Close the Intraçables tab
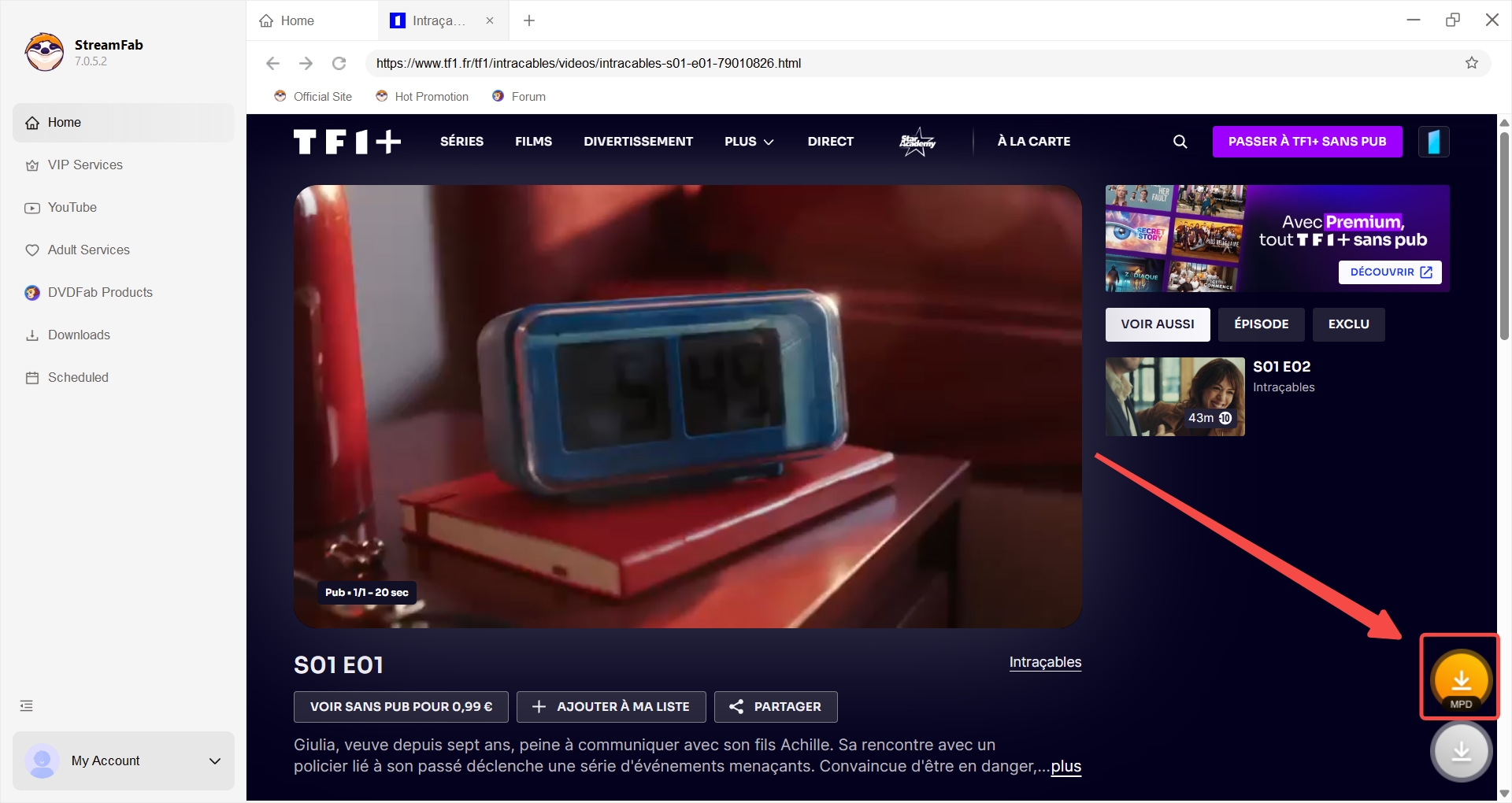This screenshot has height=803, width=1512. coord(490,20)
